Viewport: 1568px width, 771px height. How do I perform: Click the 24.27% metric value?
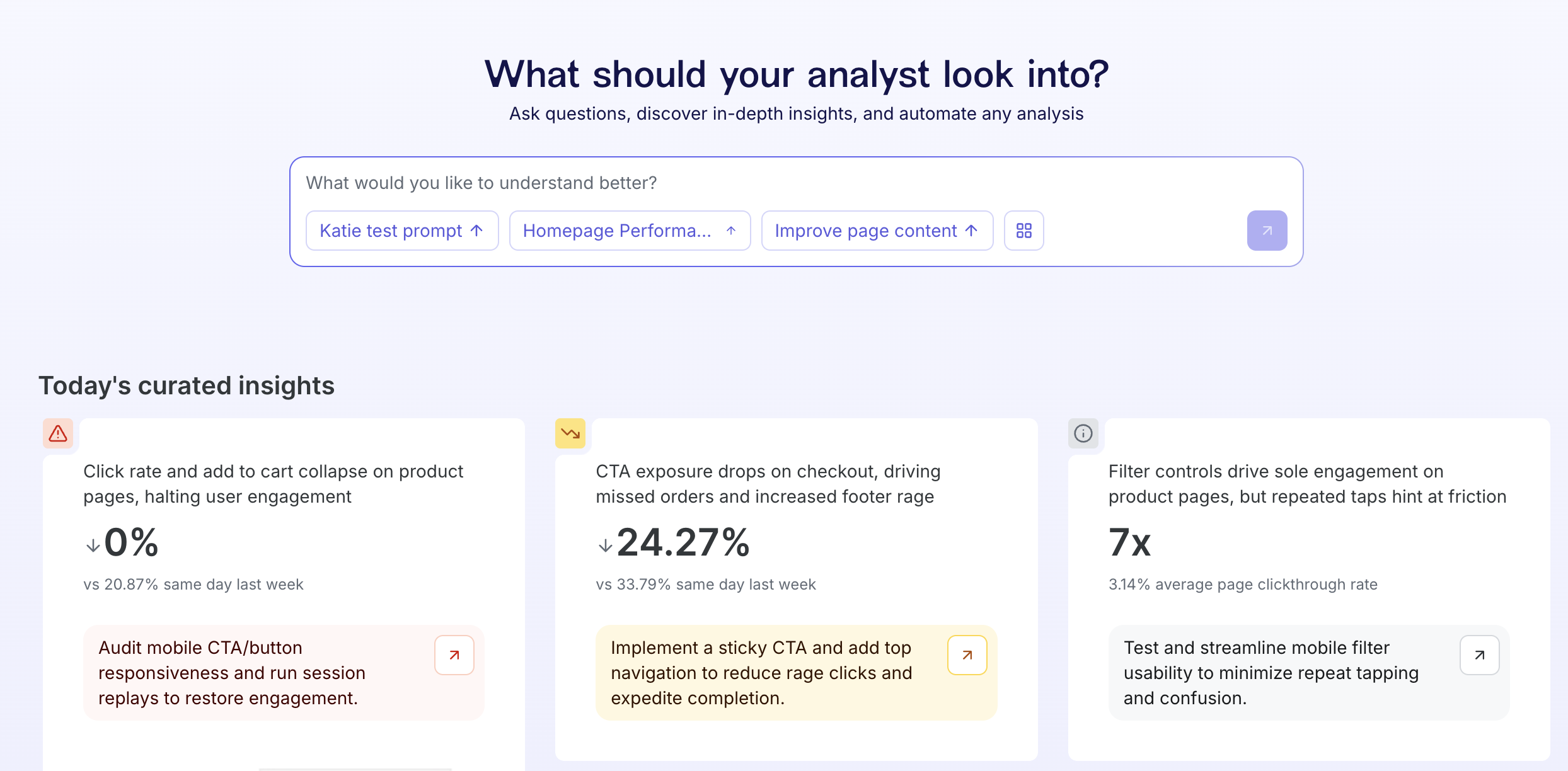coord(683,542)
